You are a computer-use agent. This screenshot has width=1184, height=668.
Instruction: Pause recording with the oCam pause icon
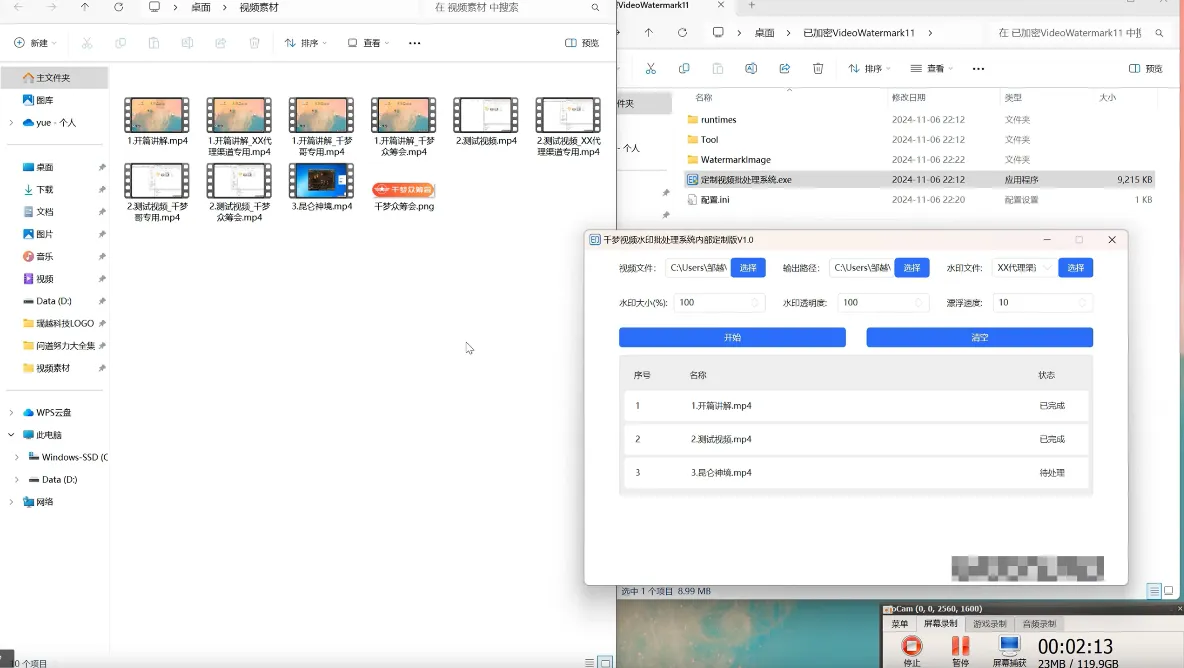[960, 647]
